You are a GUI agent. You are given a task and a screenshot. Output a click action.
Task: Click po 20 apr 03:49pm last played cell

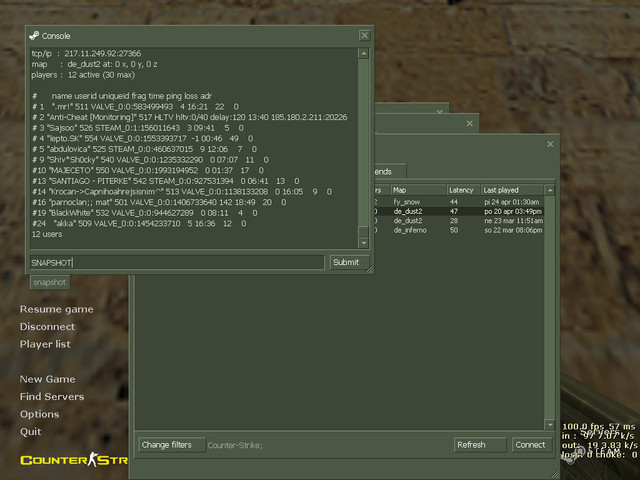(x=513, y=211)
